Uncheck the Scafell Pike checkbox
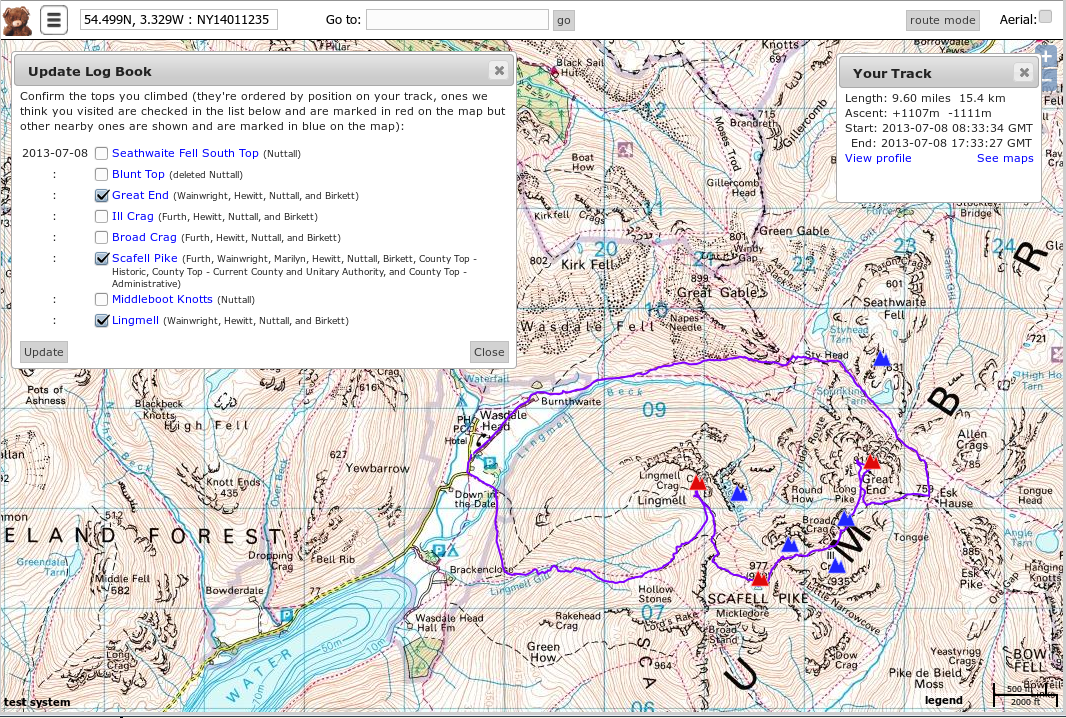The height and width of the screenshot is (718, 1066). point(101,259)
